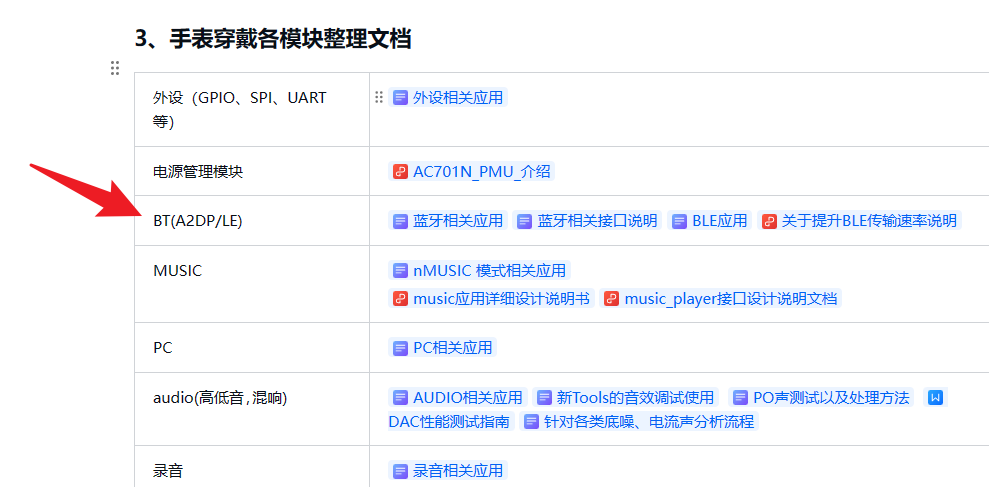Open the 外设相关应用 document link
Image resolution: width=989 pixels, height=487 pixels.
[458, 98]
